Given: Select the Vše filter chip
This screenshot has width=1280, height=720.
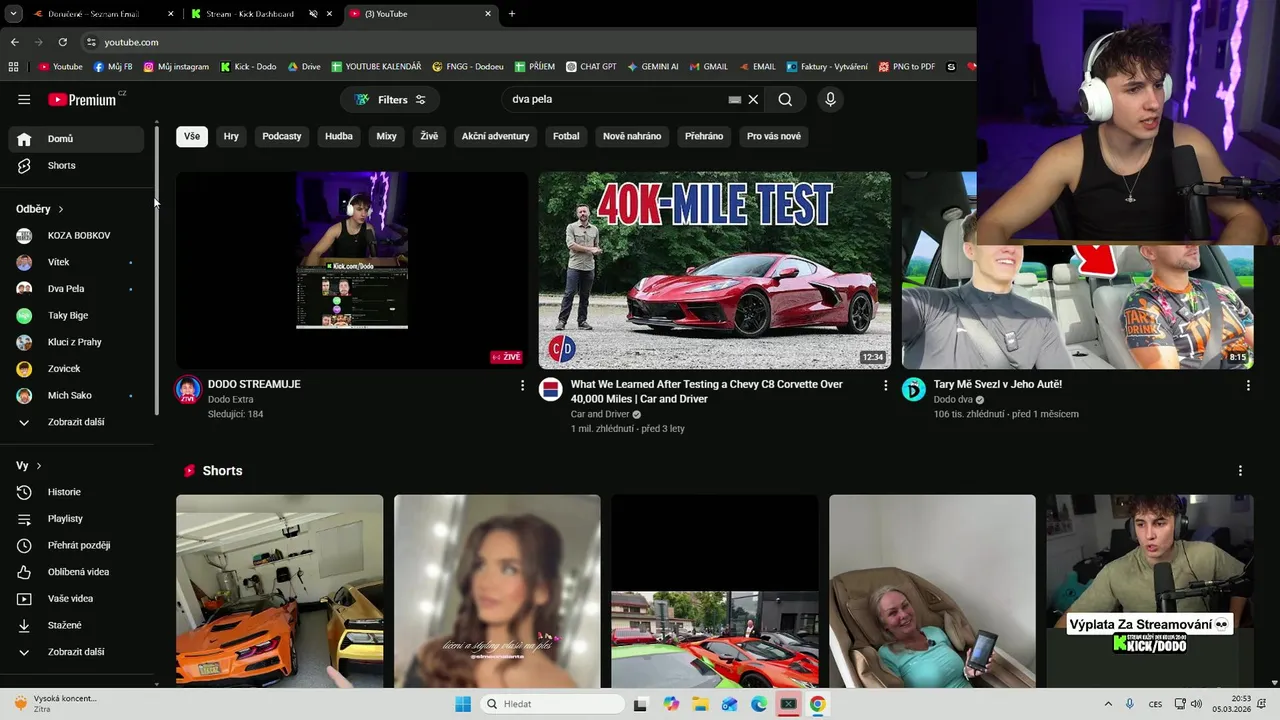Looking at the screenshot, I should click(x=192, y=136).
